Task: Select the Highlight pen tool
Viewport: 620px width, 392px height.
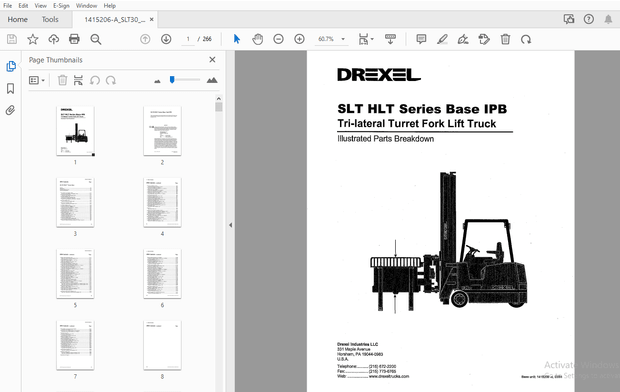Action: (x=442, y=39)
